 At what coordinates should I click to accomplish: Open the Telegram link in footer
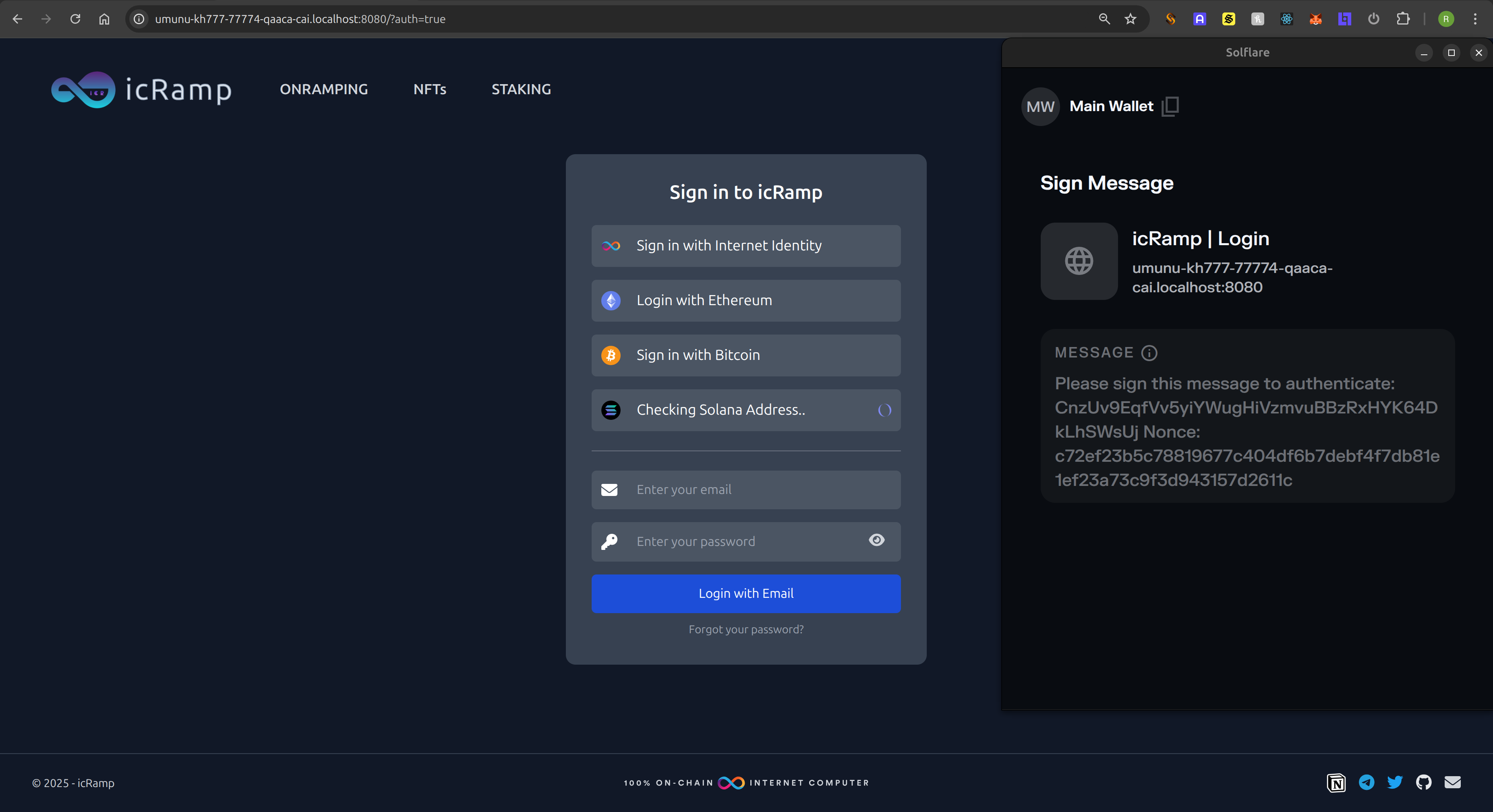(1366, 783)
